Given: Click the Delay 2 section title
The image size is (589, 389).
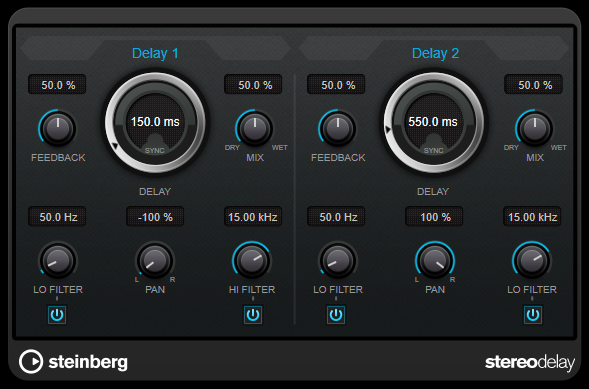Looking at the screenshot, I should point(435,53).
